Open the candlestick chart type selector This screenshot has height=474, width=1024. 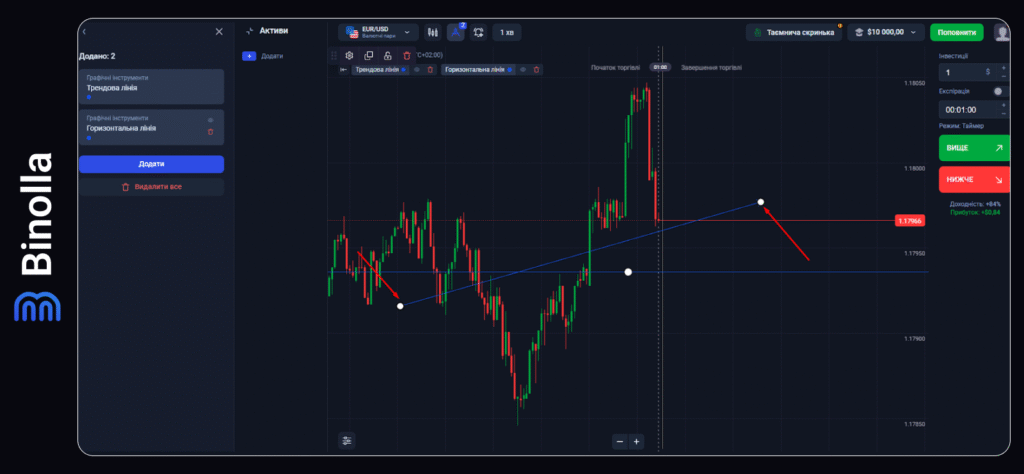point(432,32)
